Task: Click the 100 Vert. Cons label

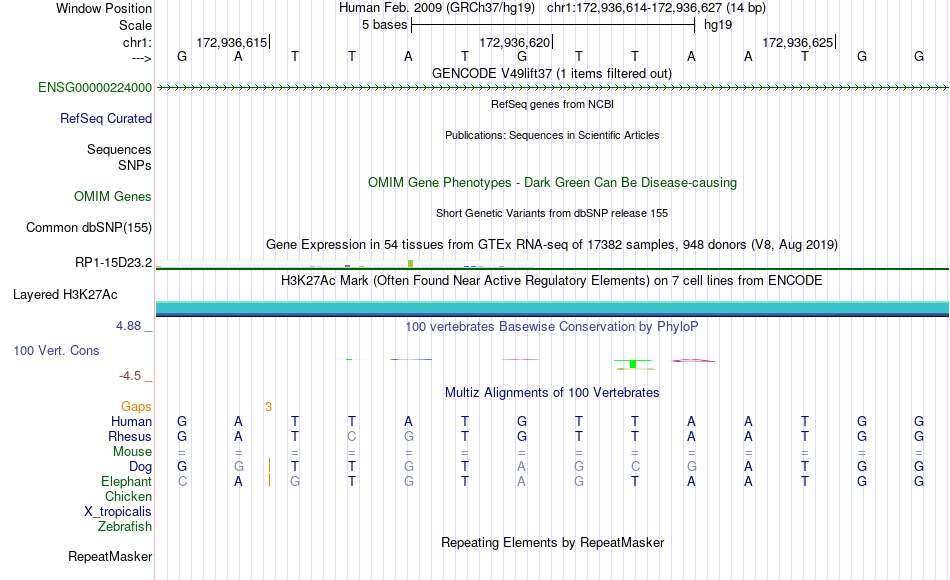Action: point(56,350)
